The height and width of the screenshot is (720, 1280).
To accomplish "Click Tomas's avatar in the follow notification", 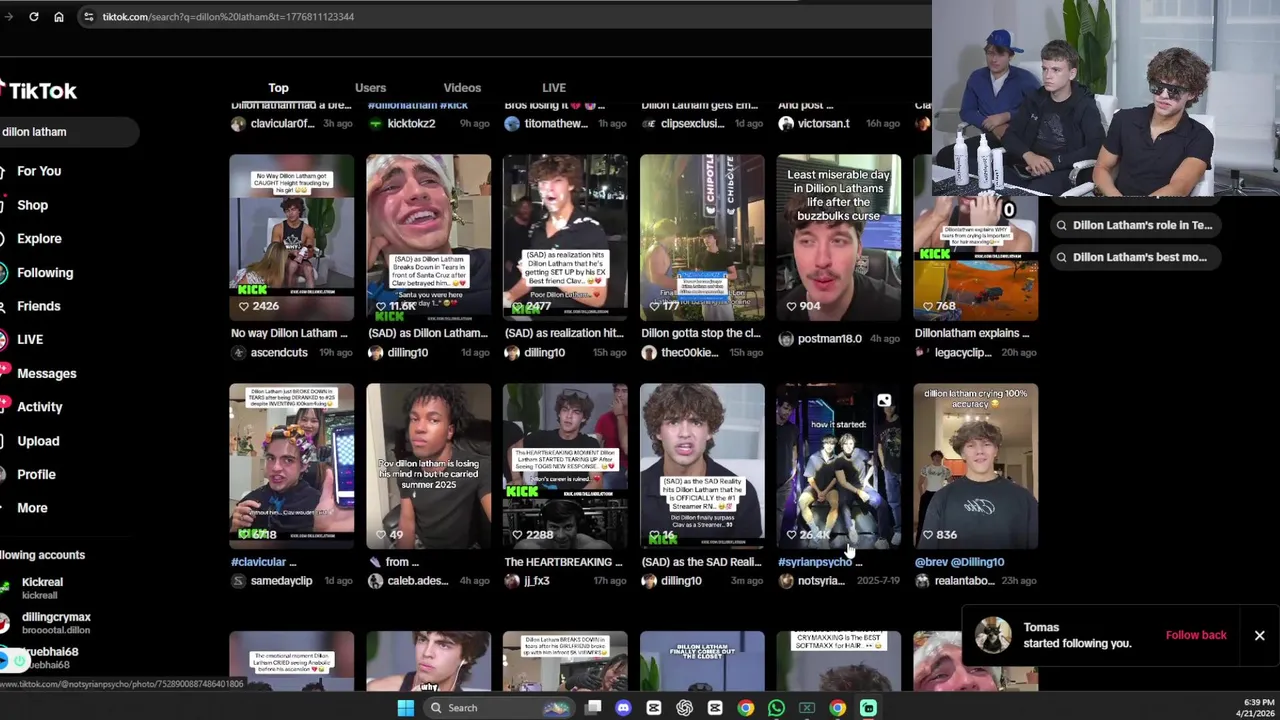I will [993, 635].
